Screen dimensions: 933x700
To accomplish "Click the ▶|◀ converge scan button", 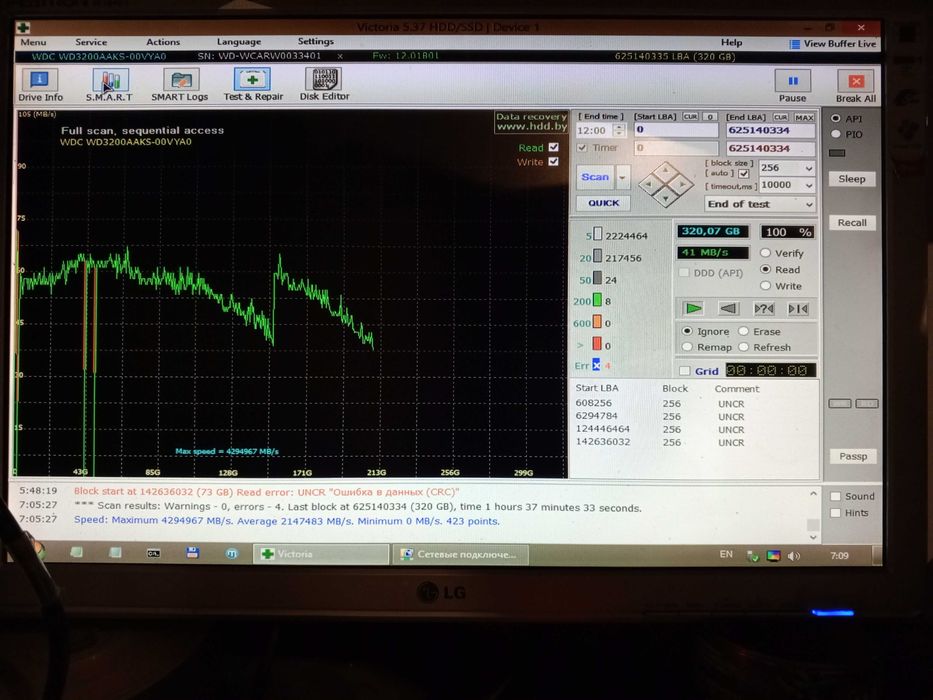I will tap(798, 308).
